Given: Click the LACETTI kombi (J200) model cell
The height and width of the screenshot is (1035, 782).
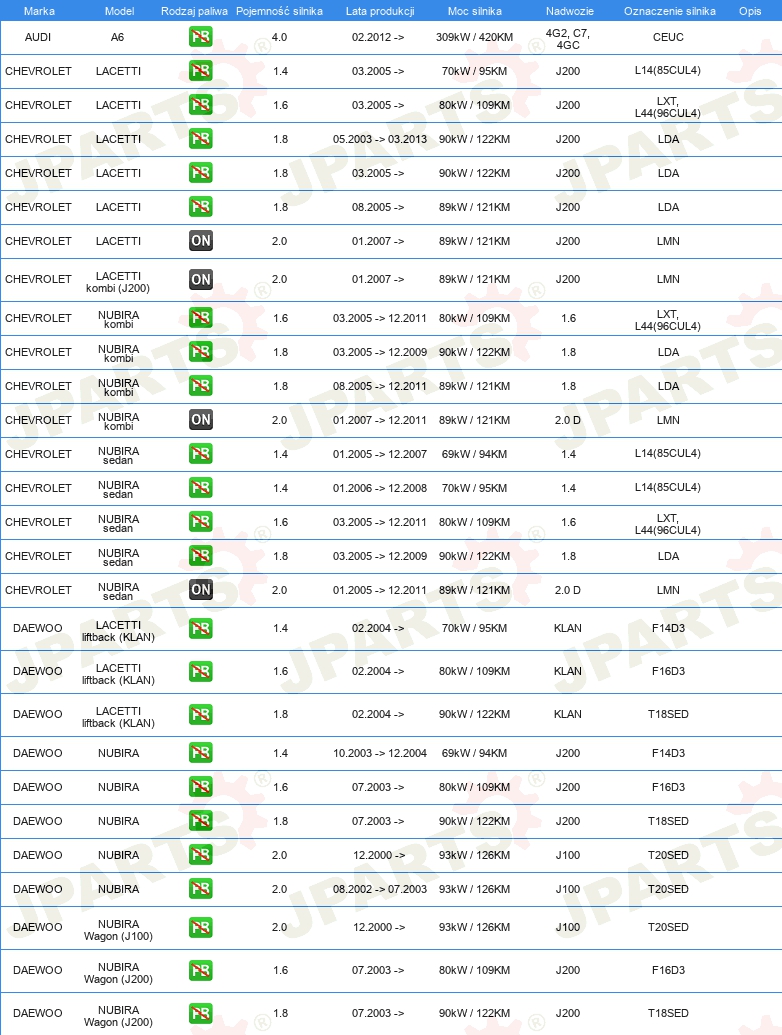Looking at the screenshot, I should [x=118, y=282].
